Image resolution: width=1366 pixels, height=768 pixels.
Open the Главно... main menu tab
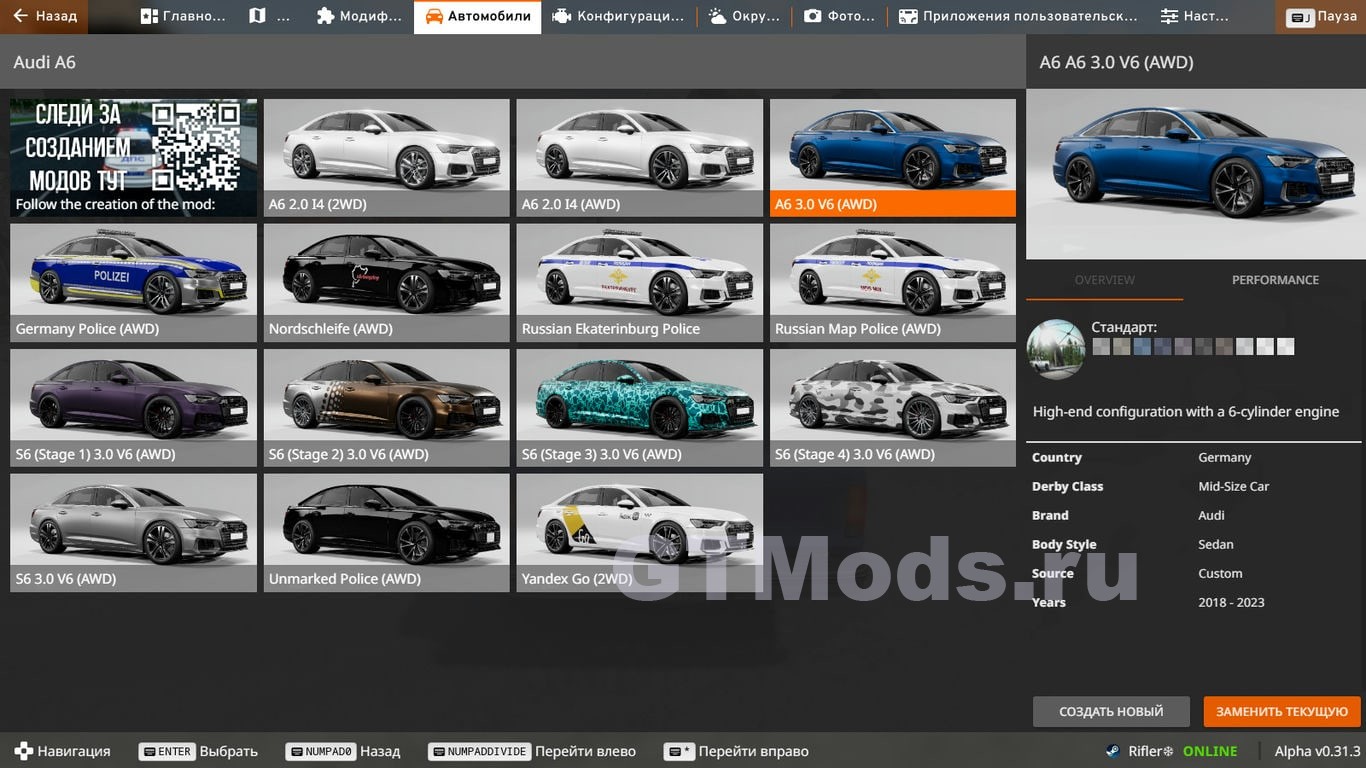(x=183, y=16)
